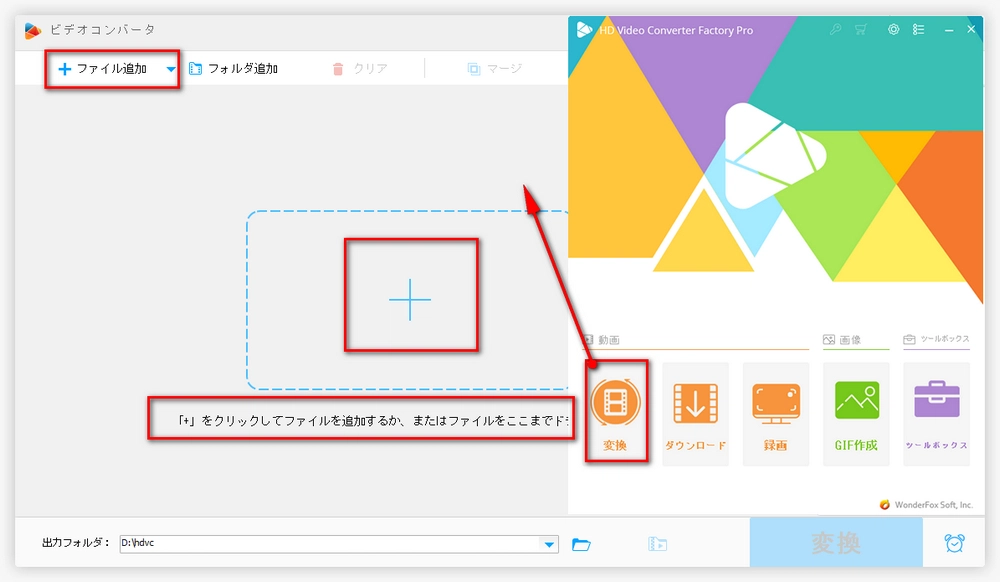Click the film clip icon beside the output folder
Image resolution: width=1000 pixels, height=582 pixels.
click(657, 544)
